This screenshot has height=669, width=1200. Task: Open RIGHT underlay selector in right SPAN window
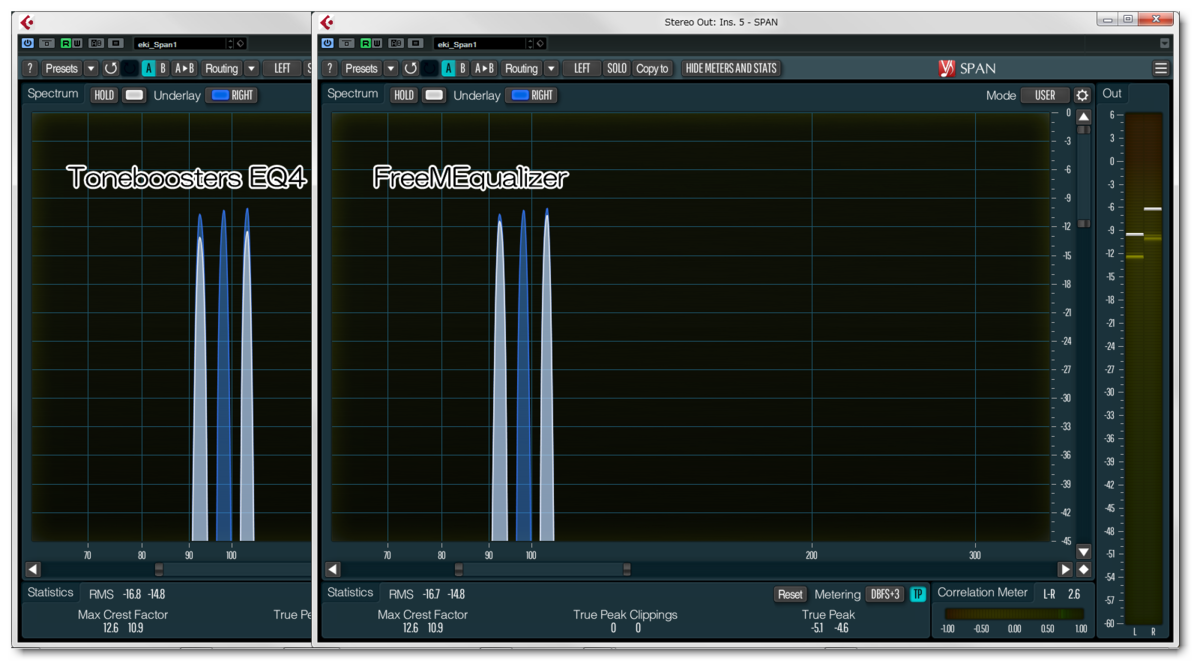point(533,95)
